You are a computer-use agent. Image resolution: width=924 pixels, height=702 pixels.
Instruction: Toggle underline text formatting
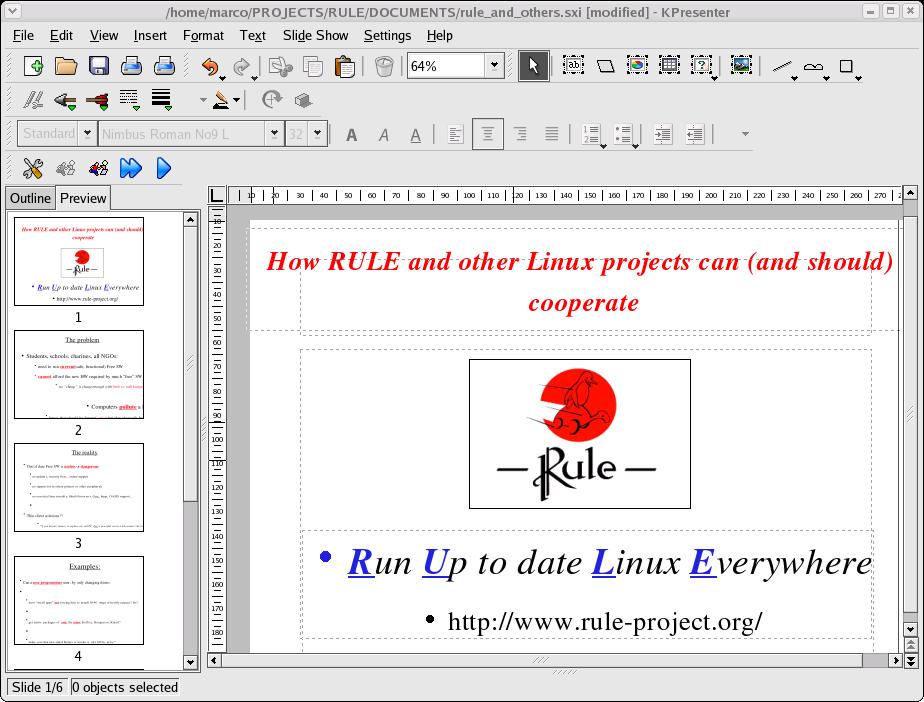(x=415, y=135)
